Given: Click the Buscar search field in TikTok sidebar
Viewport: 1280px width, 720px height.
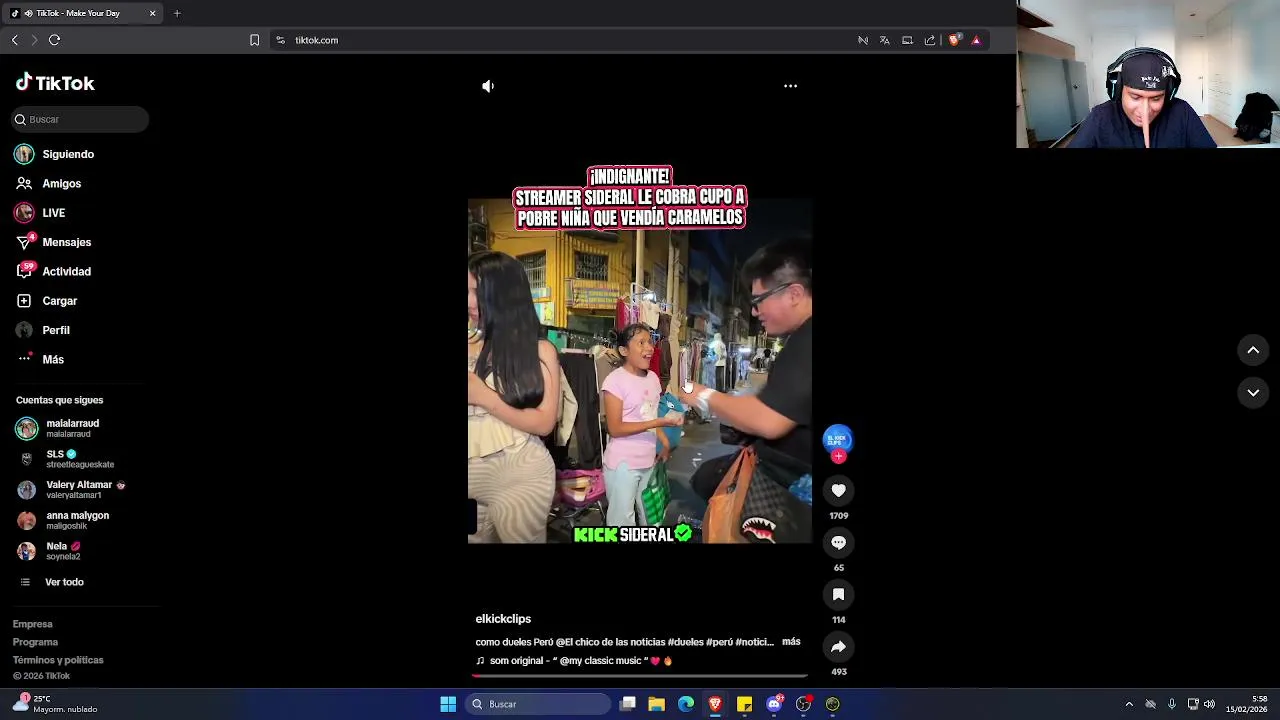Looking at the screenshot, I should pos(80,119).
